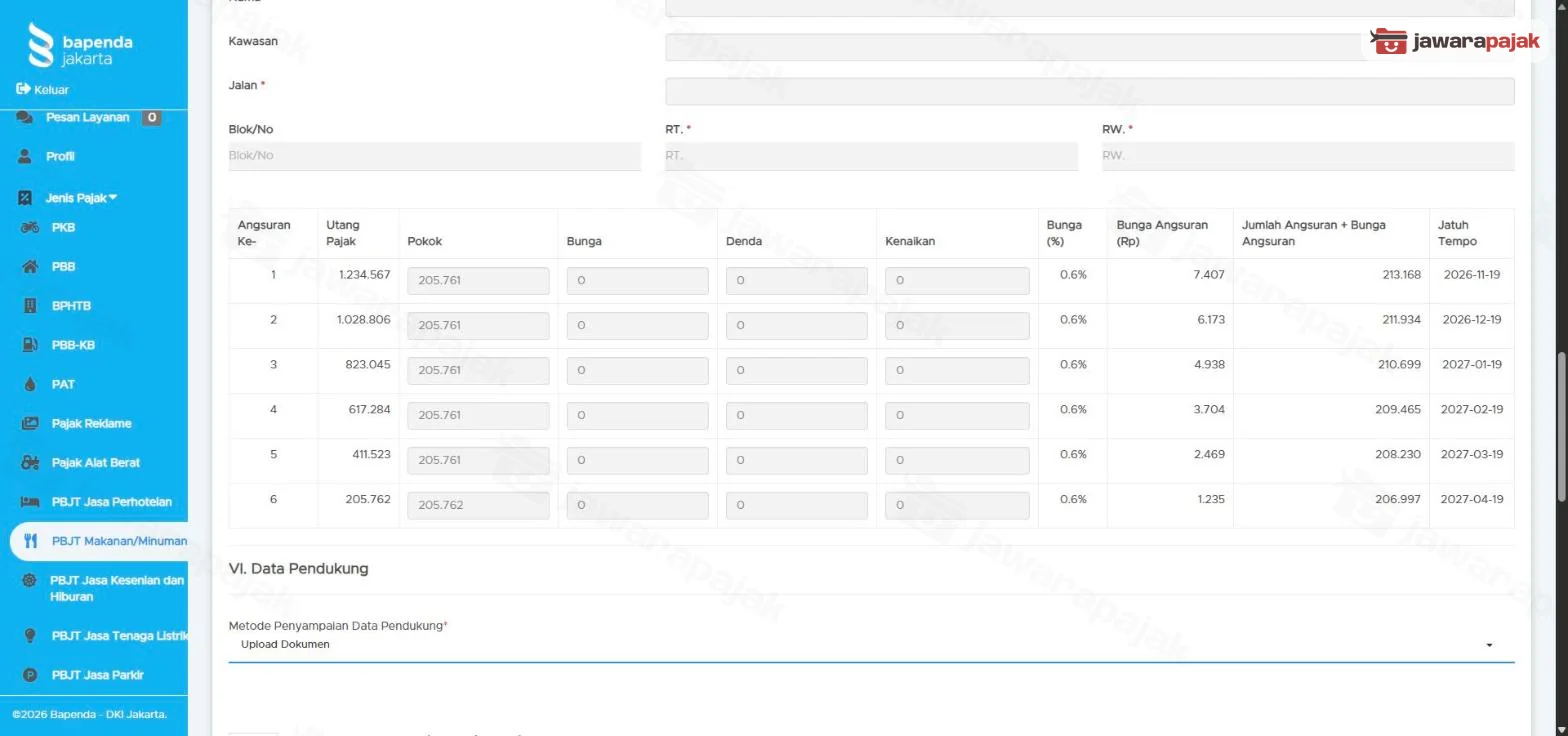Click the PKB motorcycle icon
Viewport: 1568px width, 736px height.
[x=30, y=228]
